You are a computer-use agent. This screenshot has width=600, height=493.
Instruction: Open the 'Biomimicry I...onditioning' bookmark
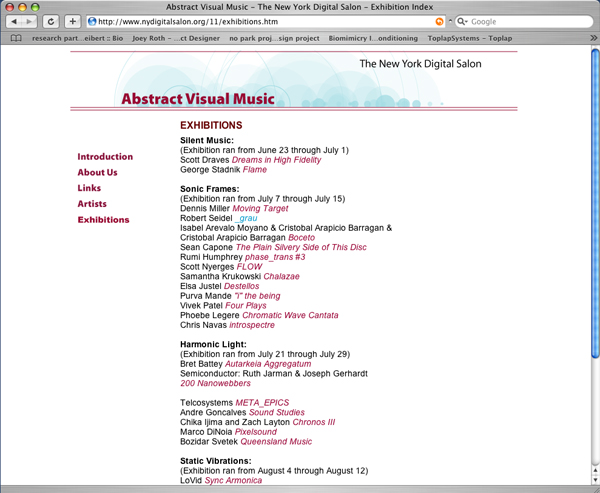(x=373, y=38)
